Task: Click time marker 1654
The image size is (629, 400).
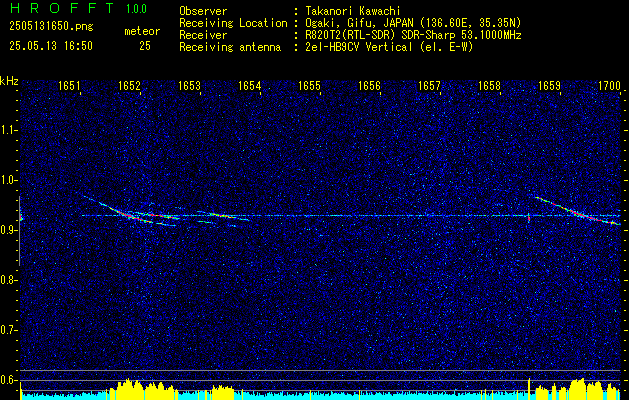Action: click(250, 85)
